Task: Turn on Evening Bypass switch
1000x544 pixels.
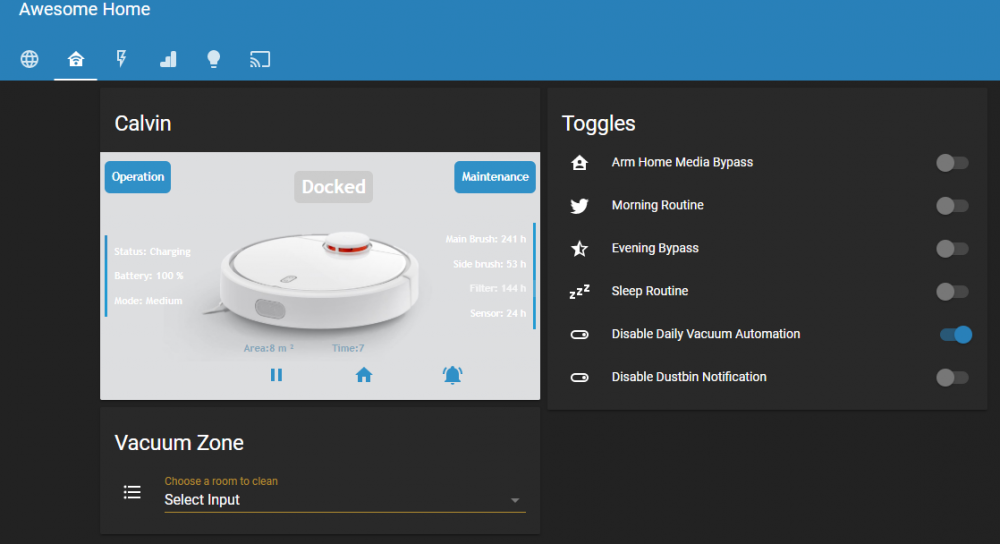Action: pyautogui.click(x=953, y=249)
